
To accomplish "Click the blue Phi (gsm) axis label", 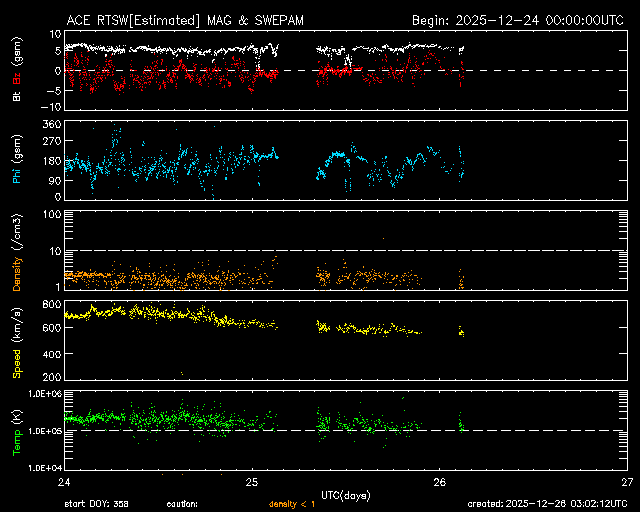I will 16,162.
